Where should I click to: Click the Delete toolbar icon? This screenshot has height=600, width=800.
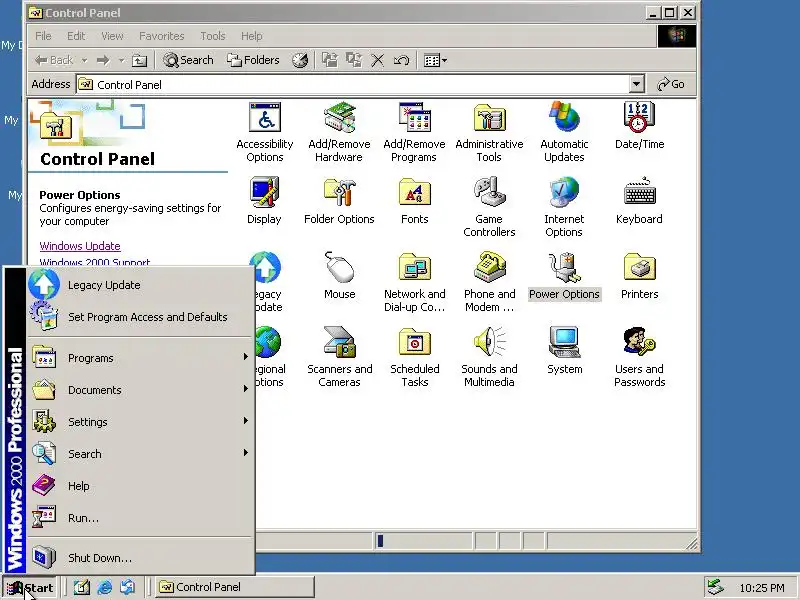pos(378,60)
